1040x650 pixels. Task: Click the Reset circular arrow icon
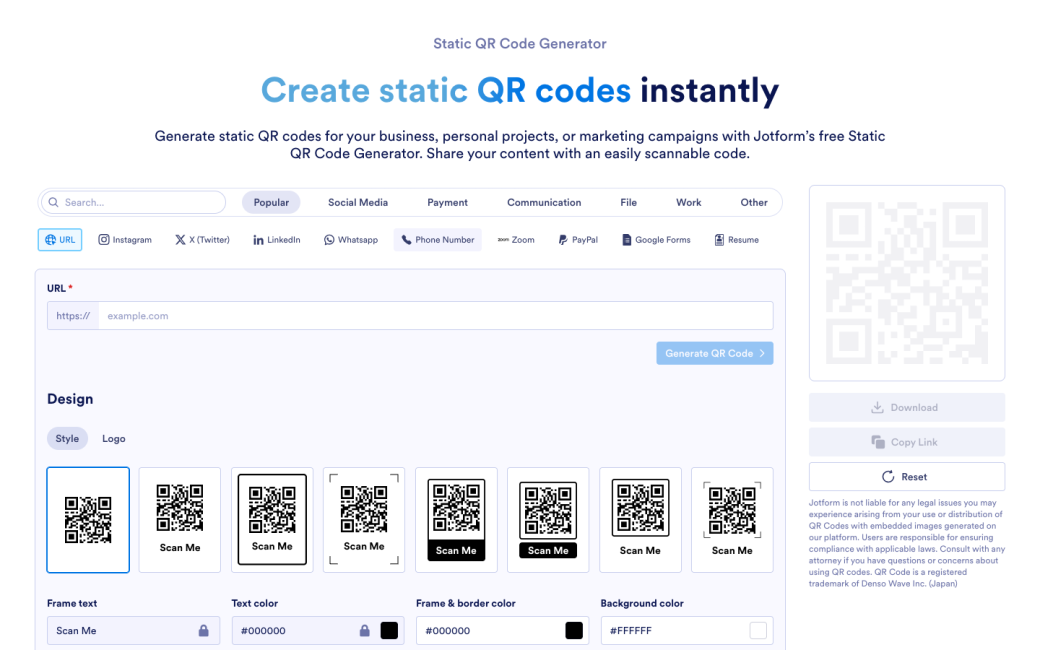(x=888, y=476)
